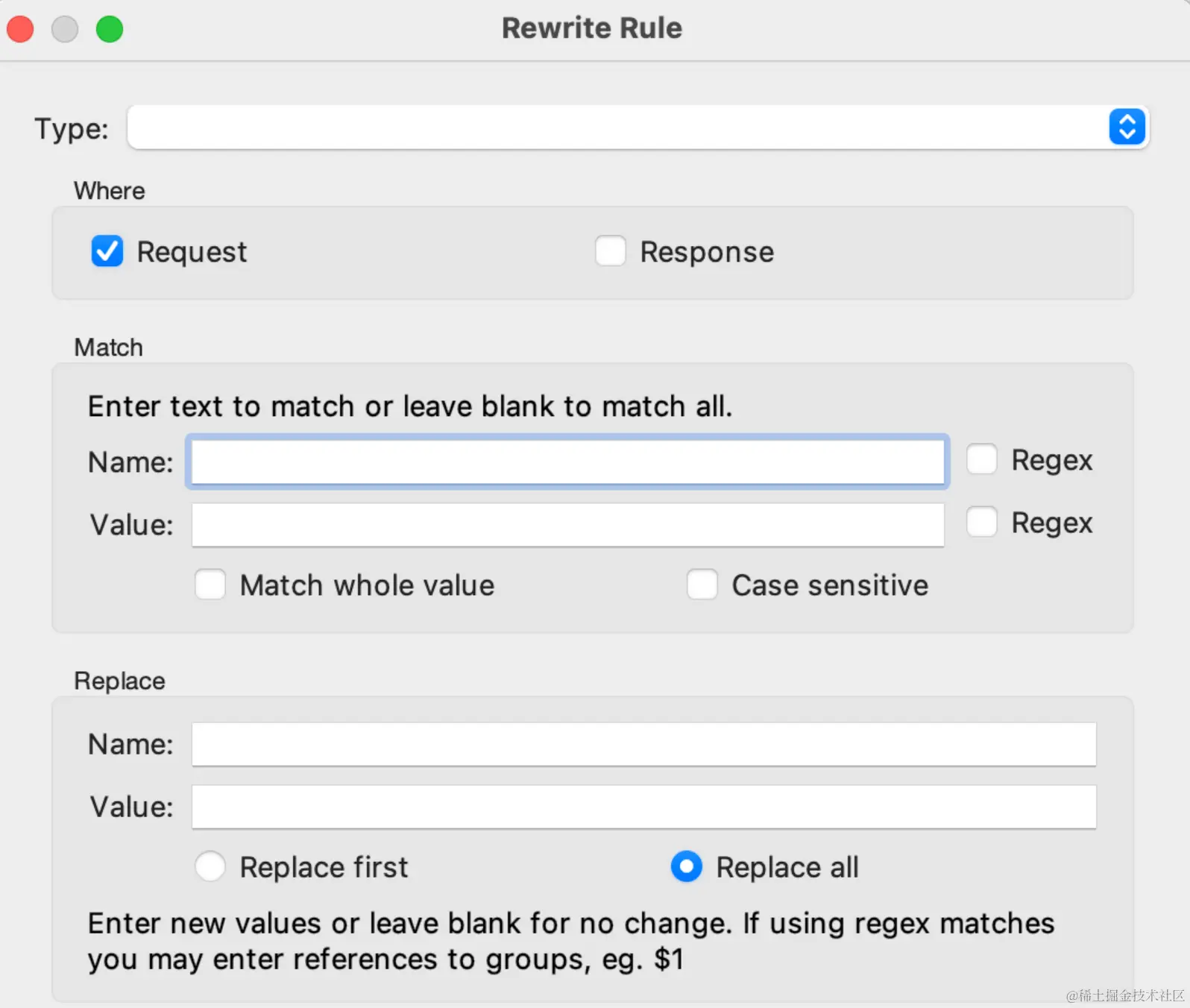Viewport: 1190px width, 1008px height.
Task: Select the Replace first radio button
Action: [210, 866]
